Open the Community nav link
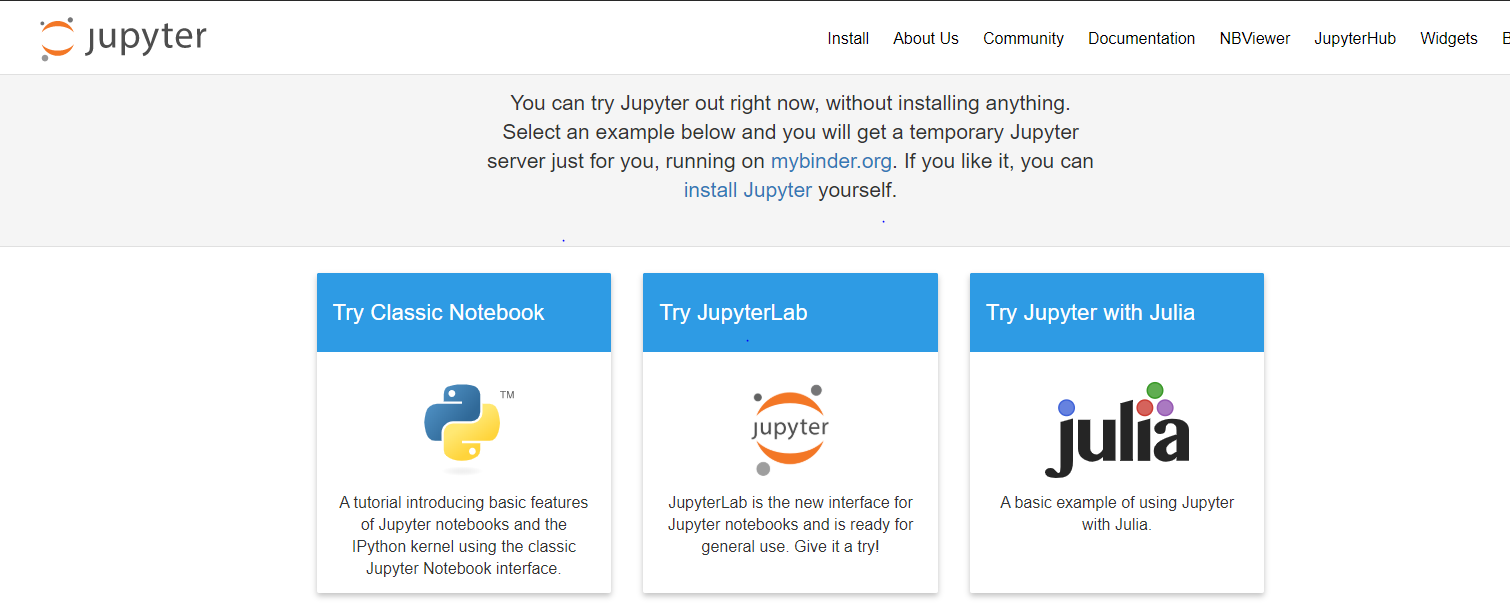Image resolution: width=1510 pixels, height=614 pixels. pos(1023,38)
